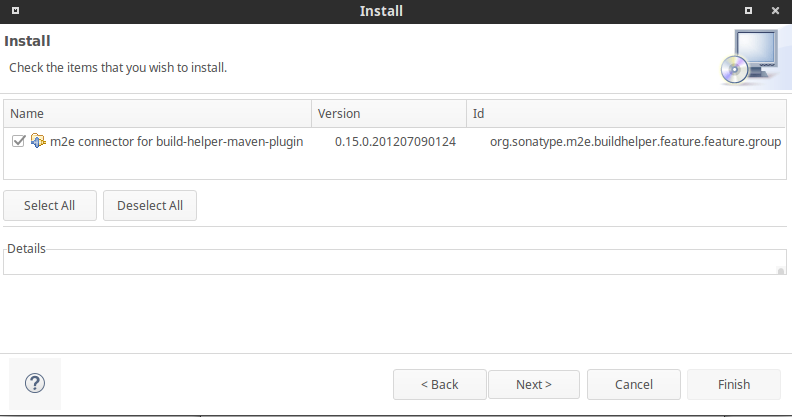
Task: Click the m2e connector feature icon
Action: (x=38, y=142)
